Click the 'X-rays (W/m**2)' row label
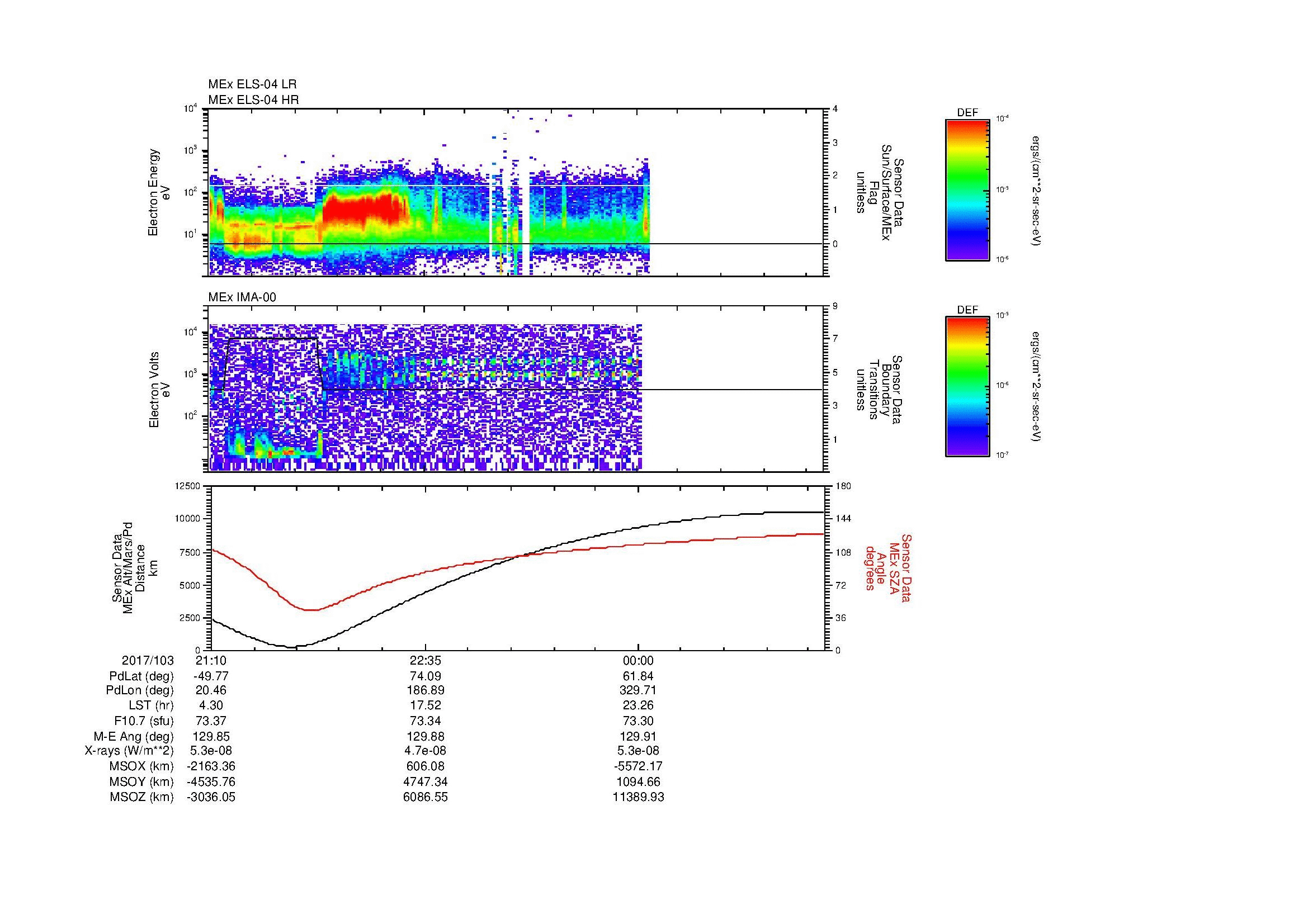Screen dimensions: 1308x924 point(129,751)
